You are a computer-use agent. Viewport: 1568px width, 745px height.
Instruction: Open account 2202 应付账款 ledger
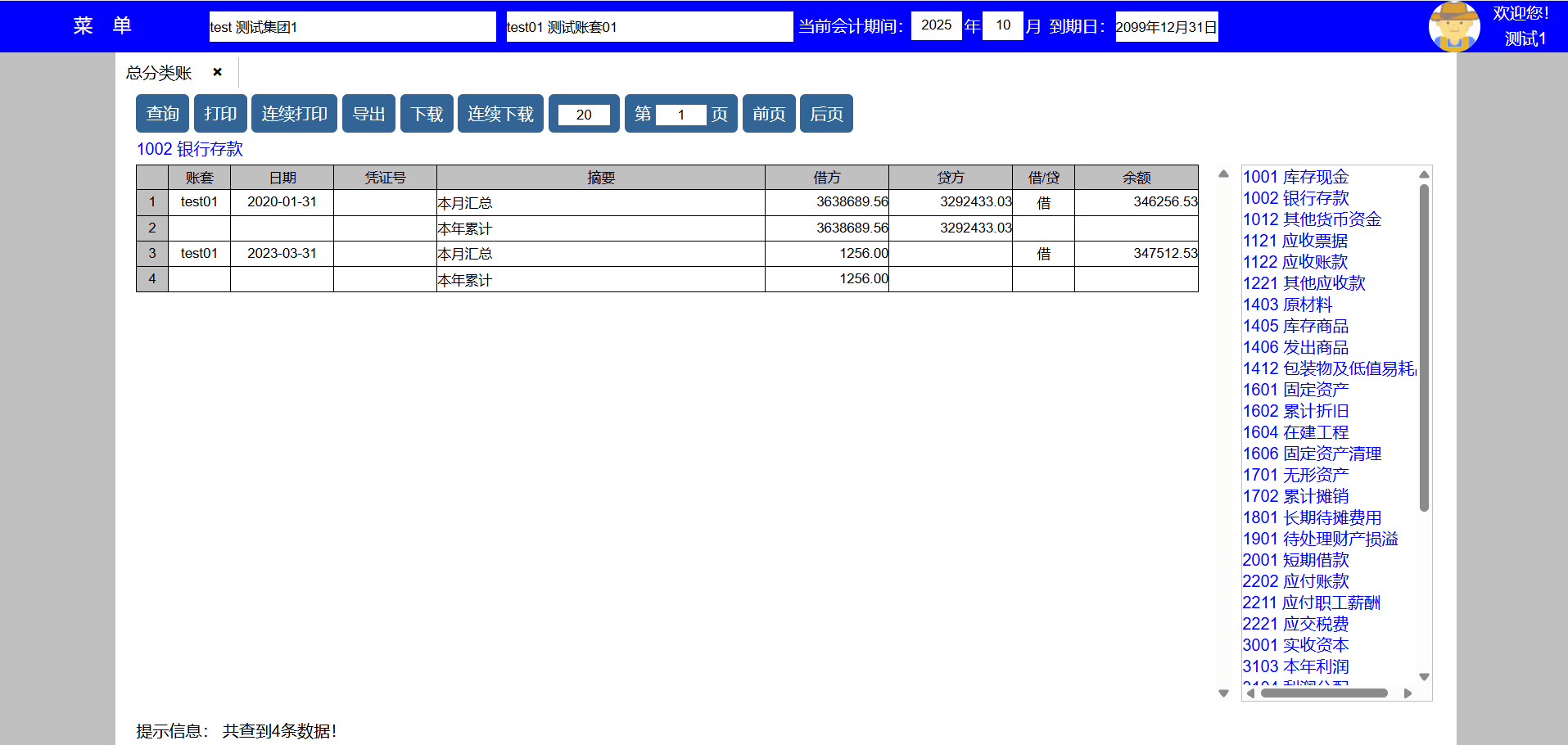click(x=1295, y=581)
